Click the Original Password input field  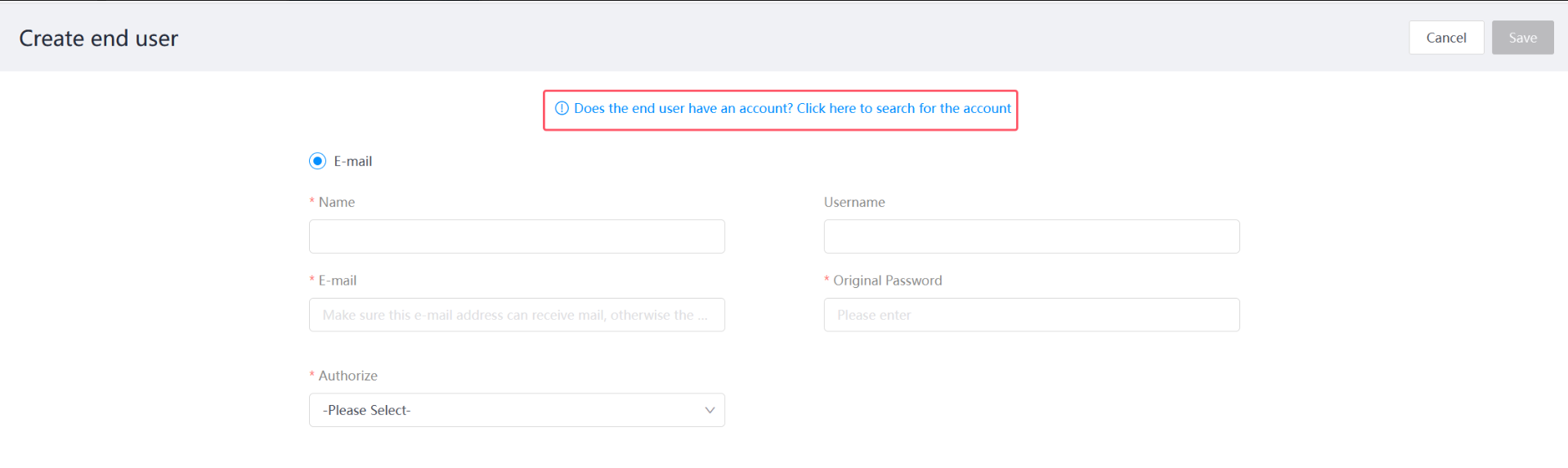tap(1031, 315)
